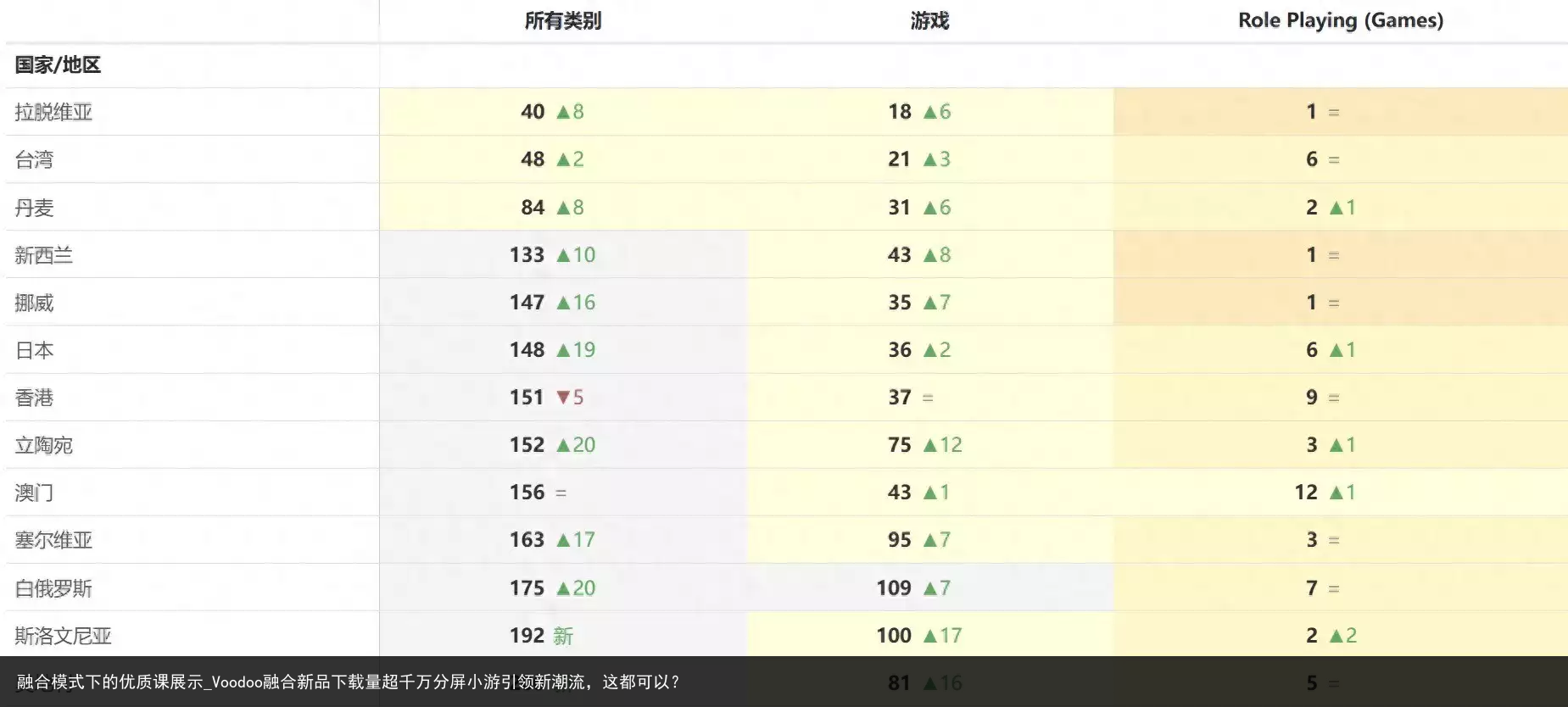Click the country name 斯洛文尼亚
Viewport: 1568px width, 707px height.
[x=64, y=636]
